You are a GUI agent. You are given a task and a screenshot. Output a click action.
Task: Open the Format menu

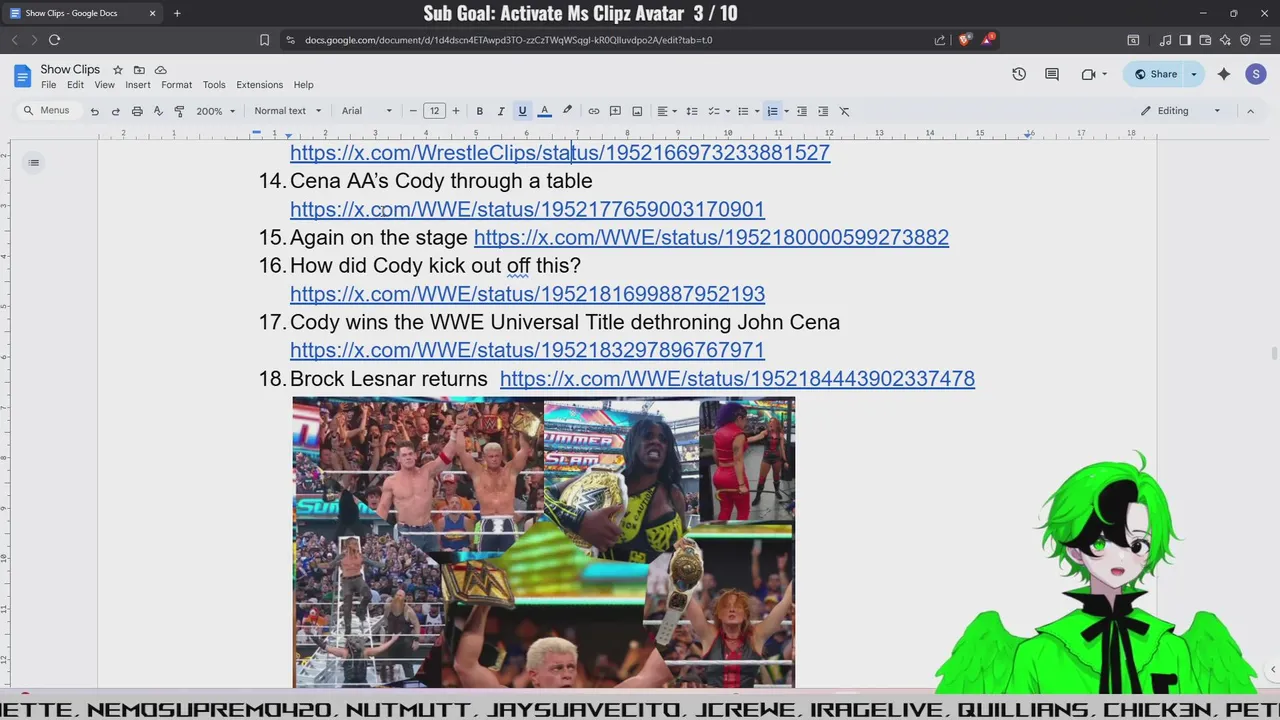176,85
